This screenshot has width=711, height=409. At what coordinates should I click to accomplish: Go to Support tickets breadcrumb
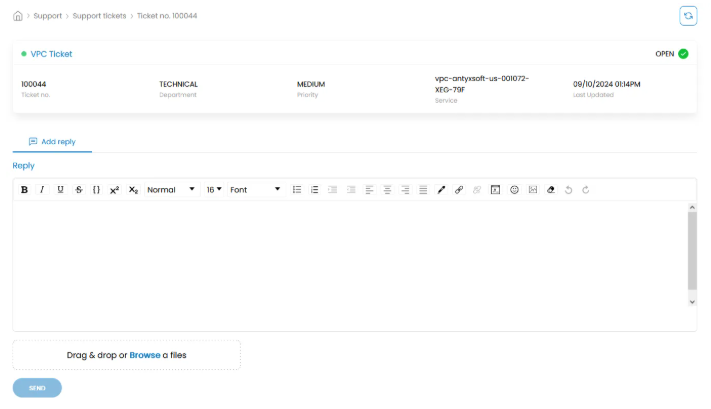98,16
